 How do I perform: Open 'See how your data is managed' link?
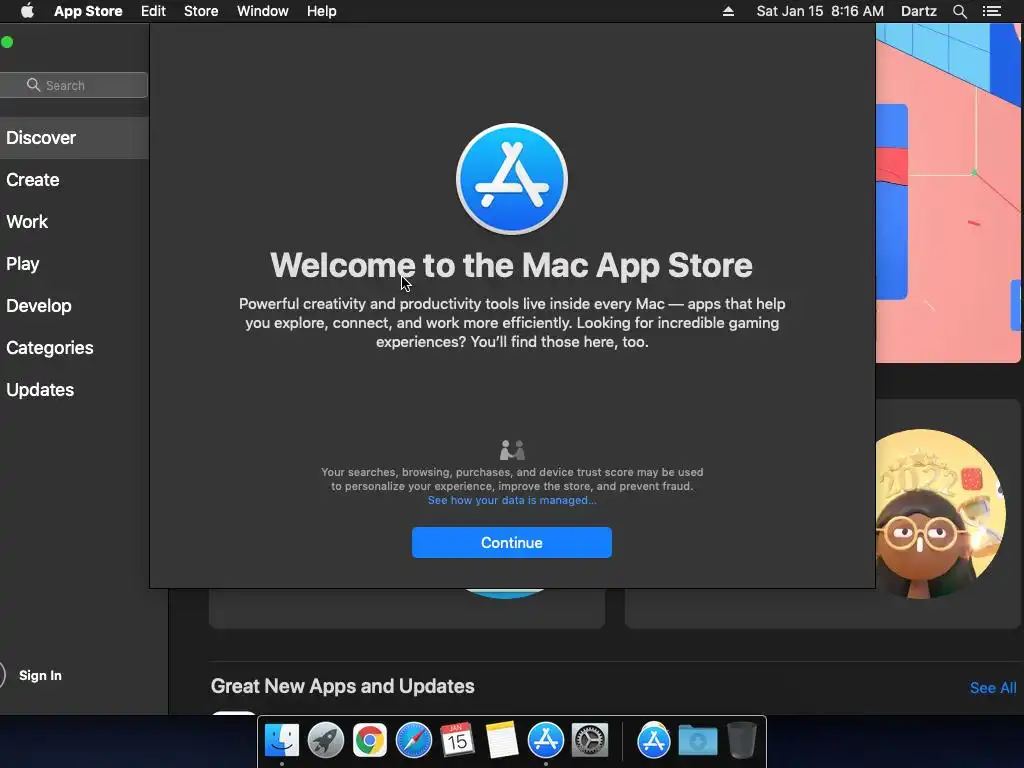point(512,500)
